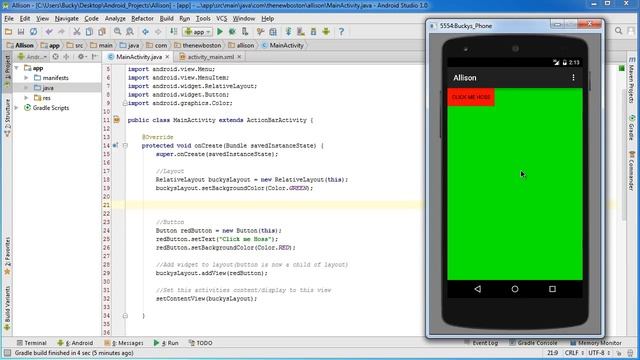The image size is (640, 360).
Task: Click the Sync Project with Gradle icon
Action: (289, 31)
